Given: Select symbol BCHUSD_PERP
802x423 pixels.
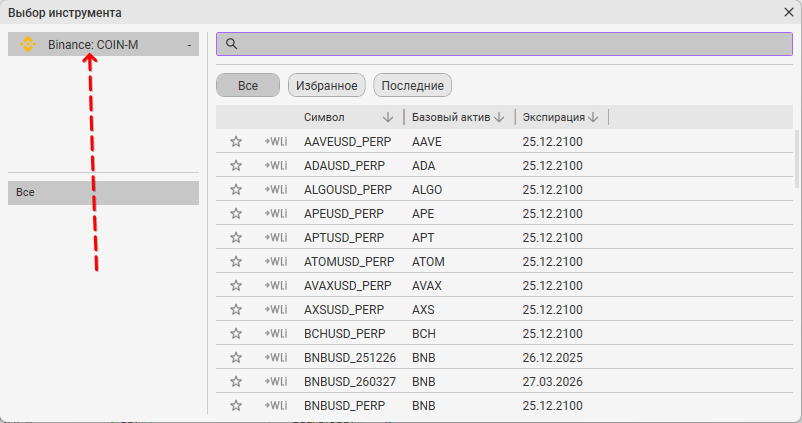Looking at the screenshot, I should coord(344,333).
